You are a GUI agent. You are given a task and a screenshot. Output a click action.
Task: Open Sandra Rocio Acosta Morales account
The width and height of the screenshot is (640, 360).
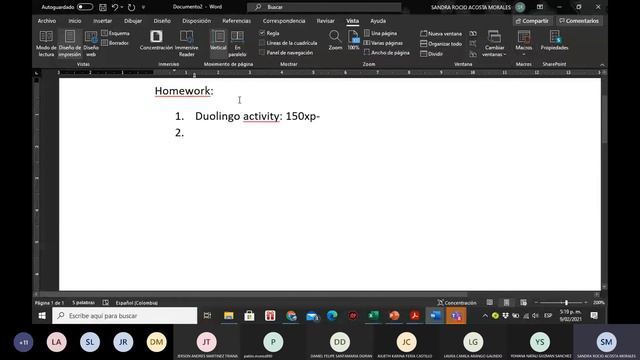coord(478,7)
